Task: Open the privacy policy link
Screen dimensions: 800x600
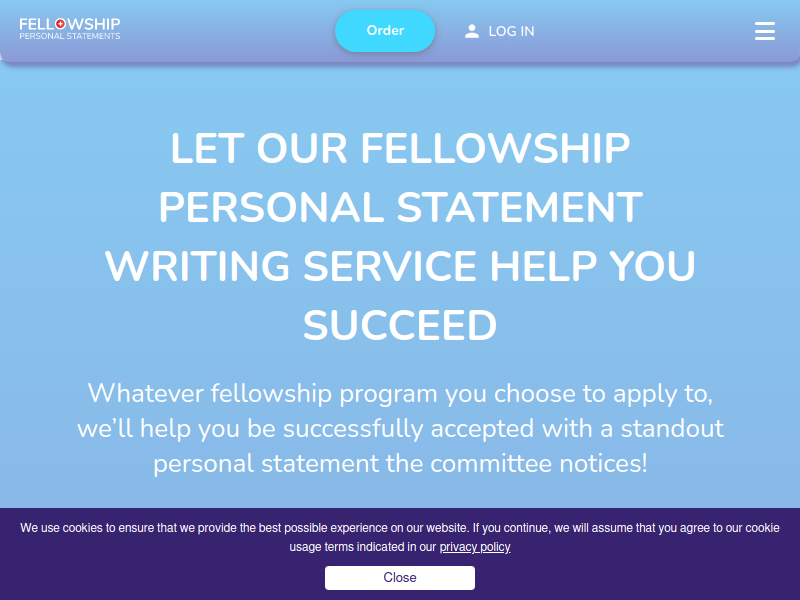Action: pyautogui.click(x=475, y=547)
